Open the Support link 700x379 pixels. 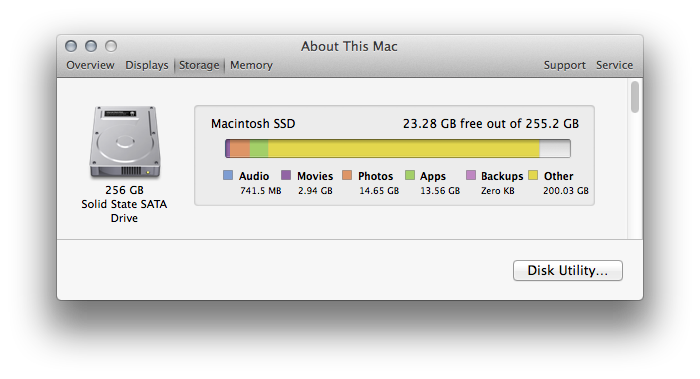pyautogui.click(x=564, y=65)
